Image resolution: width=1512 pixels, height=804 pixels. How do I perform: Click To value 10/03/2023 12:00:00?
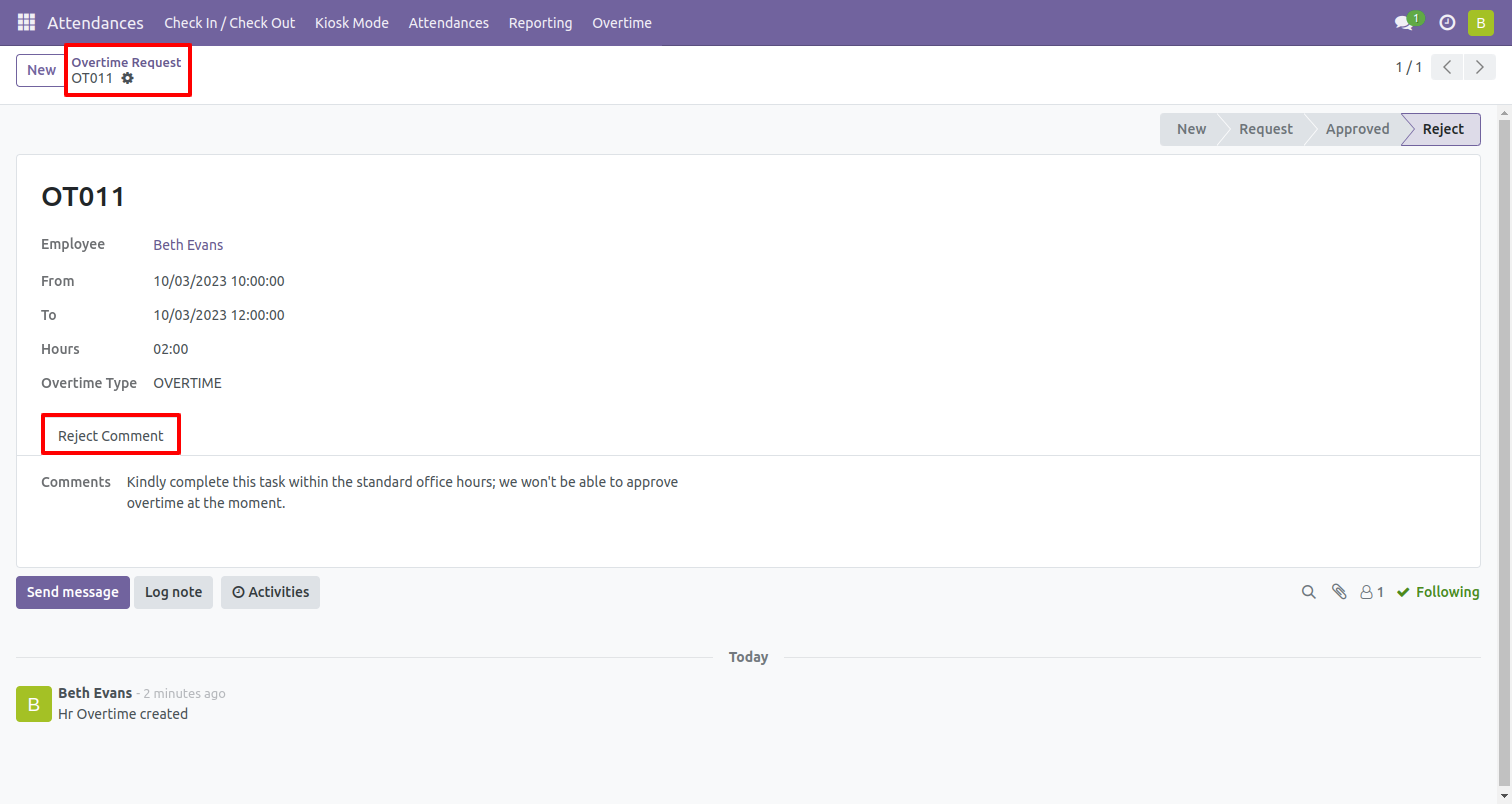(x=219, y=315)
